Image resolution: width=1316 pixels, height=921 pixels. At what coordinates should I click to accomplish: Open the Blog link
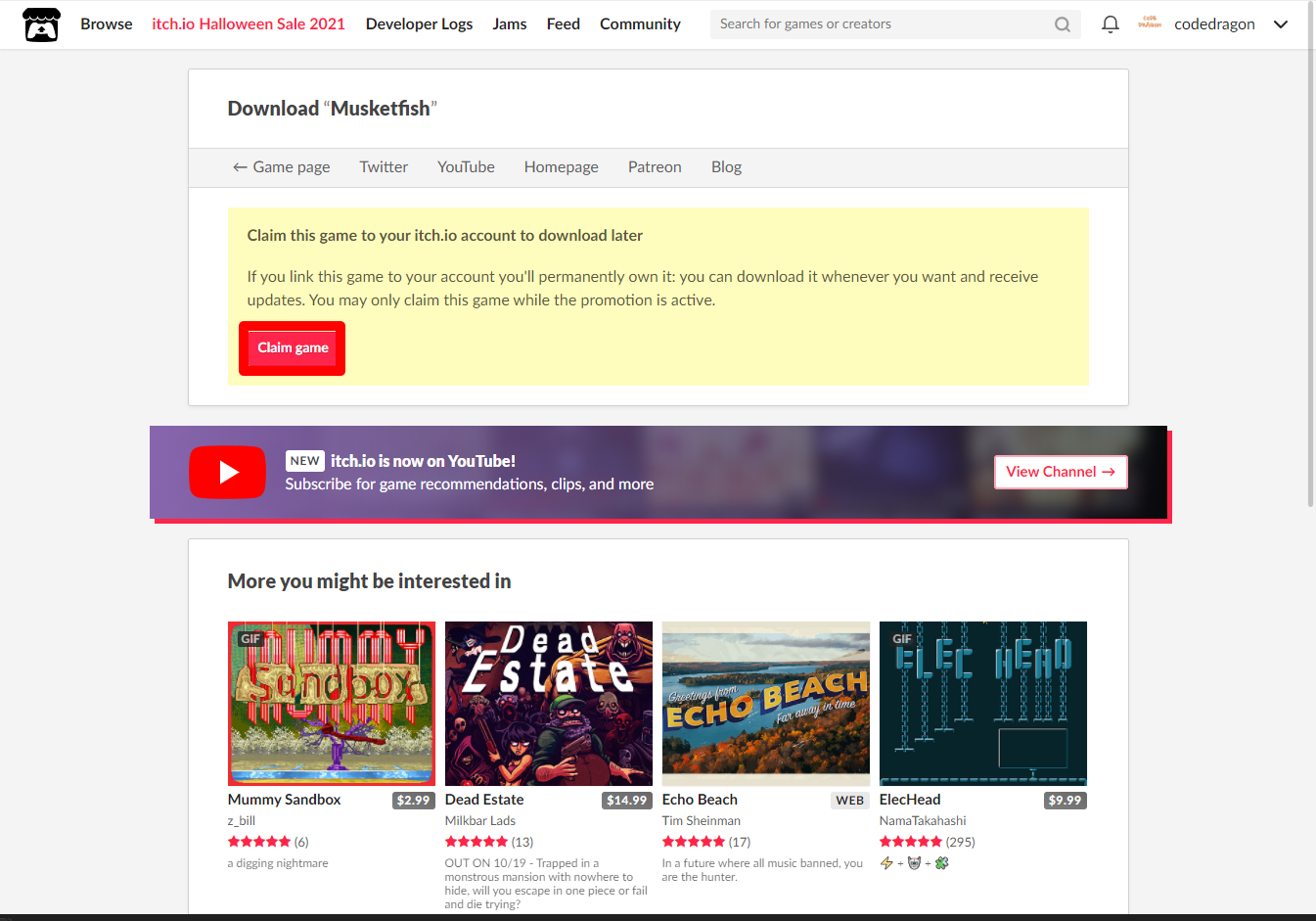coord(726,167)
